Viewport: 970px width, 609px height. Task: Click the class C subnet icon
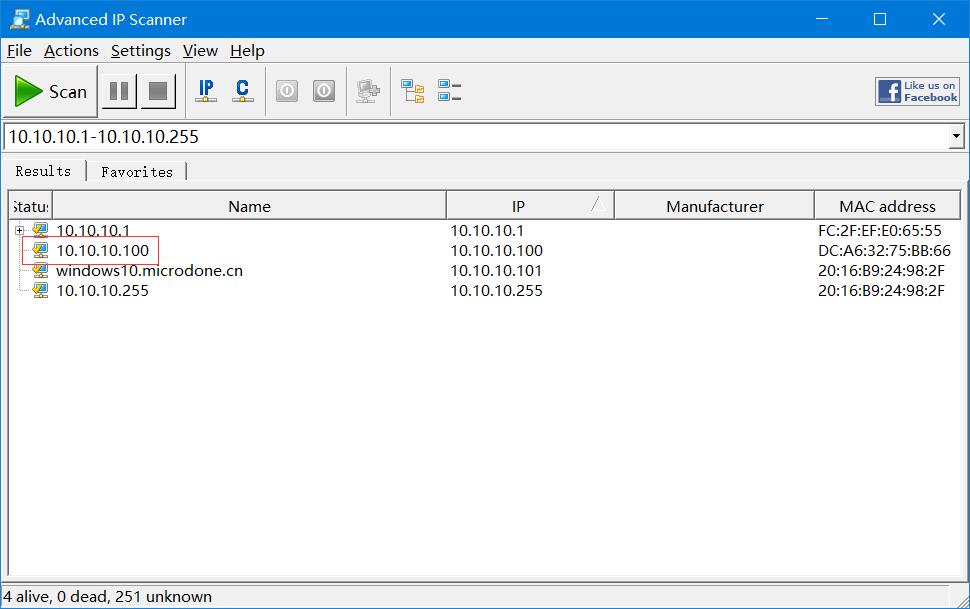[242, 91]
